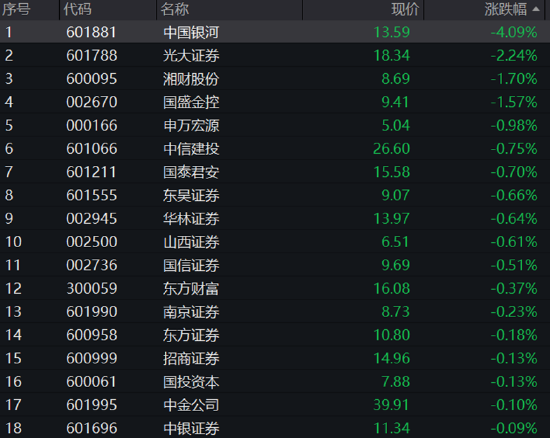
Task: Sort by the 涨跌幅 column header
Action: 505,9
